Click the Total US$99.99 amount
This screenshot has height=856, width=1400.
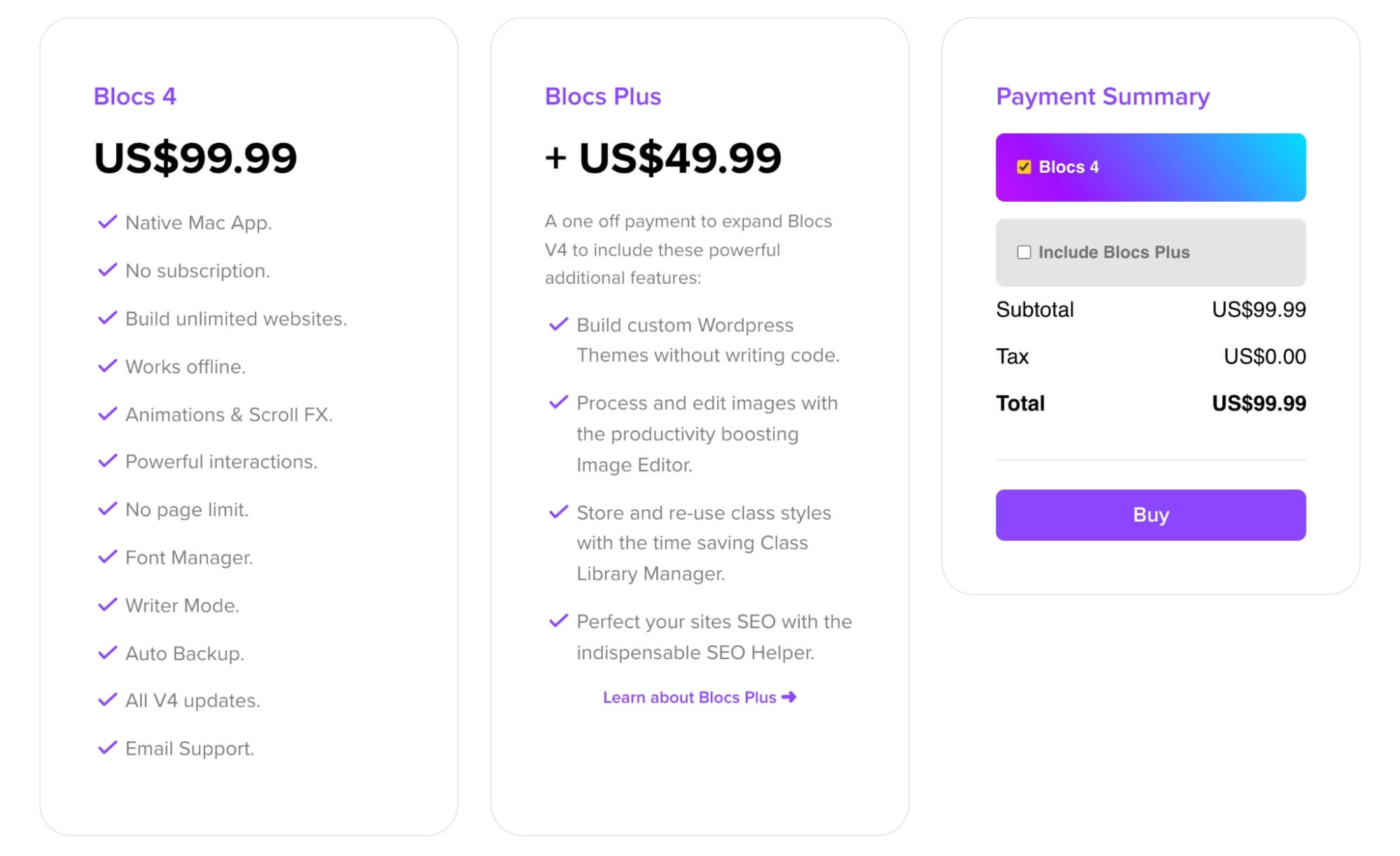pos(1259,403)
